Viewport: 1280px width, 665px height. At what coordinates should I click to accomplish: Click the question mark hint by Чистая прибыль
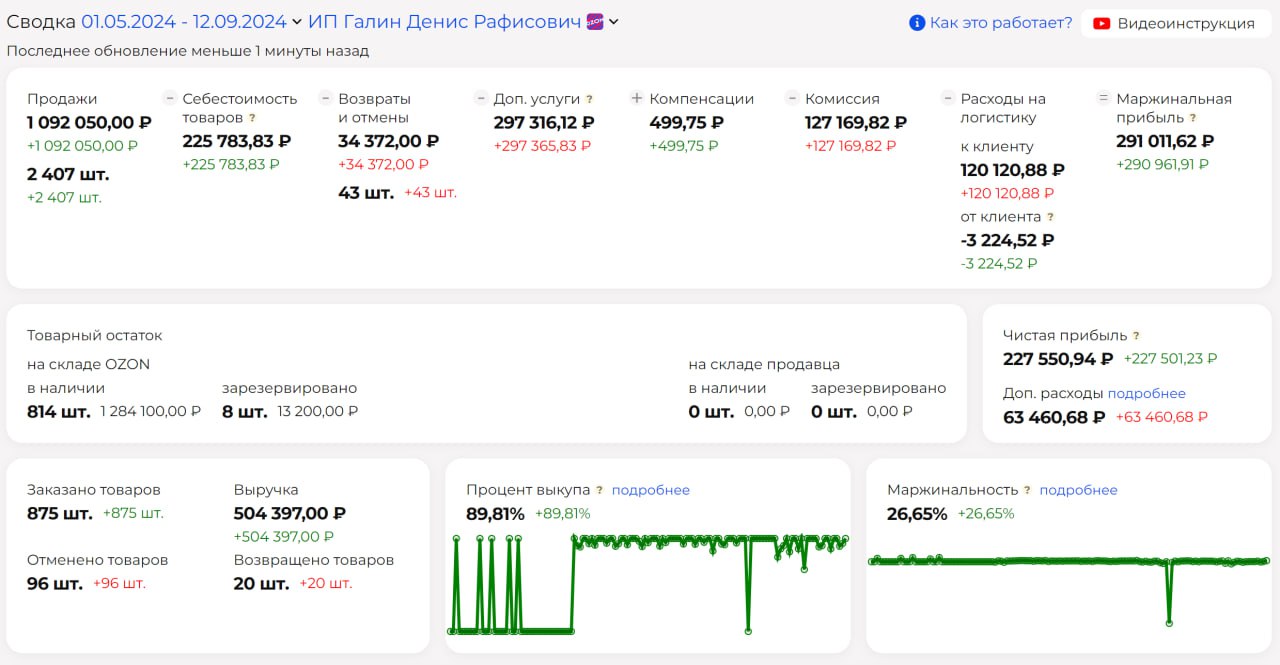pos(1136,336)
